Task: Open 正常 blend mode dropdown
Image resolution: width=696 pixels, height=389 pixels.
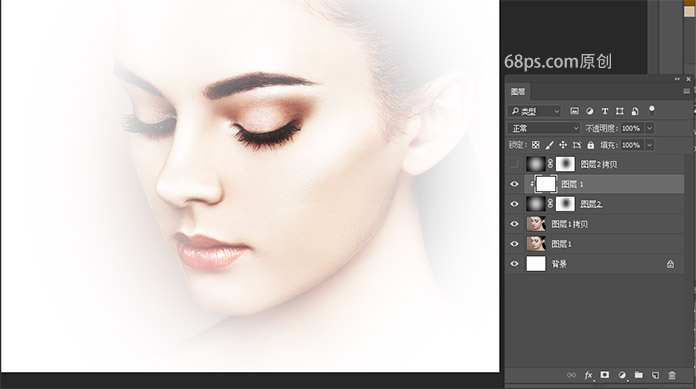Action: click(544, 128)
